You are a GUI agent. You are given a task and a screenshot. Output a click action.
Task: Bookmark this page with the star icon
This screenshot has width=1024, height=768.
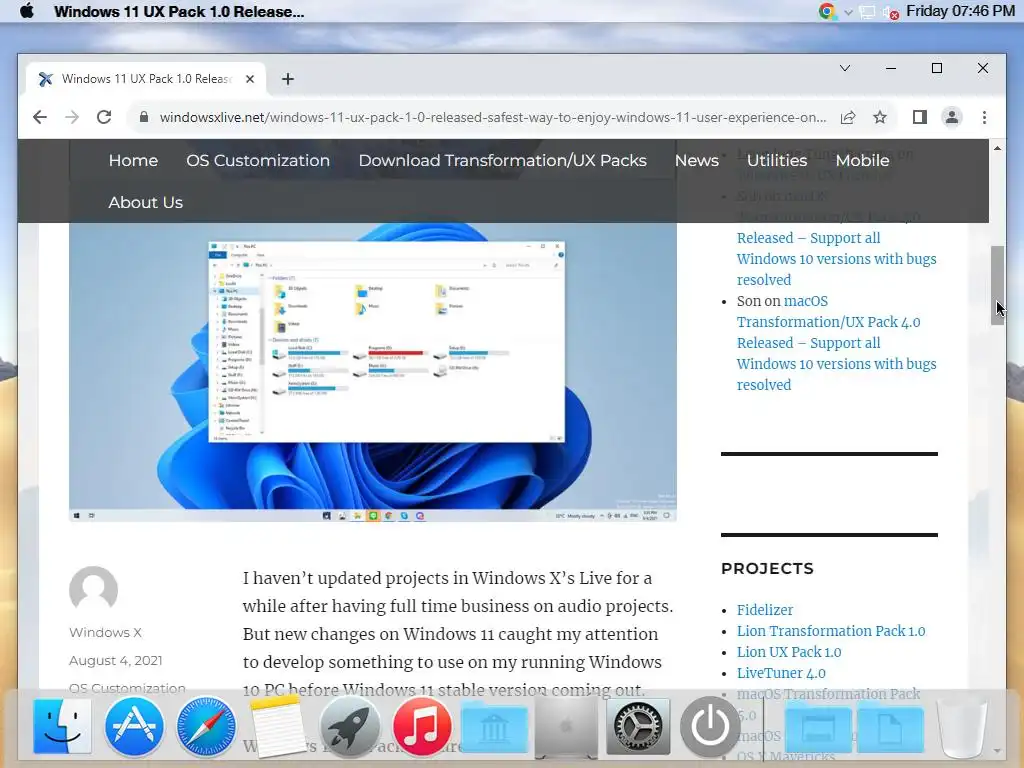tap(880, 118)
